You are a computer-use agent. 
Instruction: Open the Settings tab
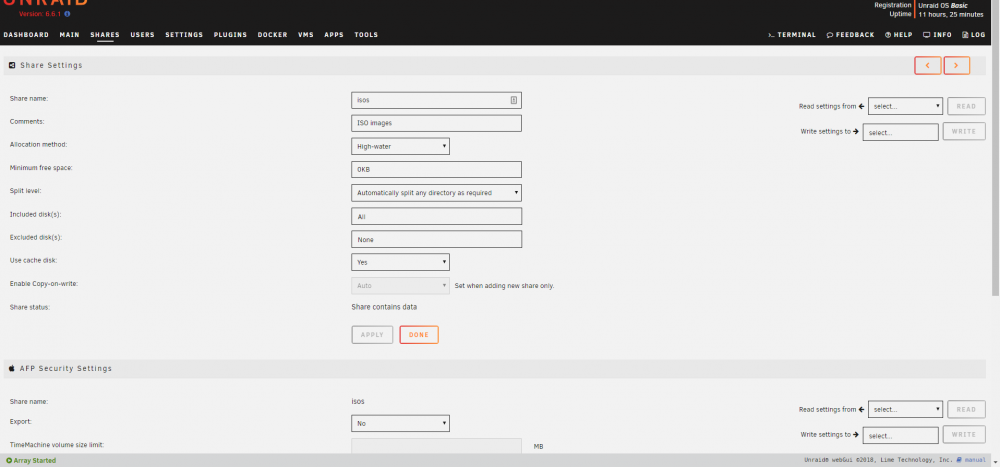click(184, 35)
